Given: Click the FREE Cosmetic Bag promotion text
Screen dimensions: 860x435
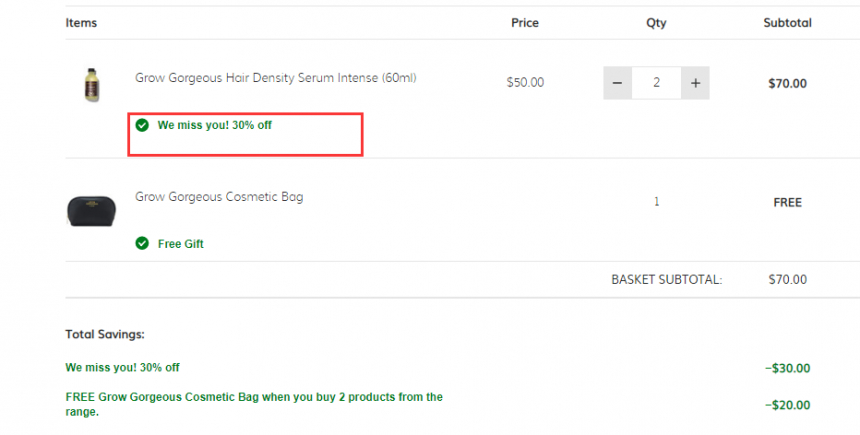Looking at the screenshot, I should coord(254,404).
